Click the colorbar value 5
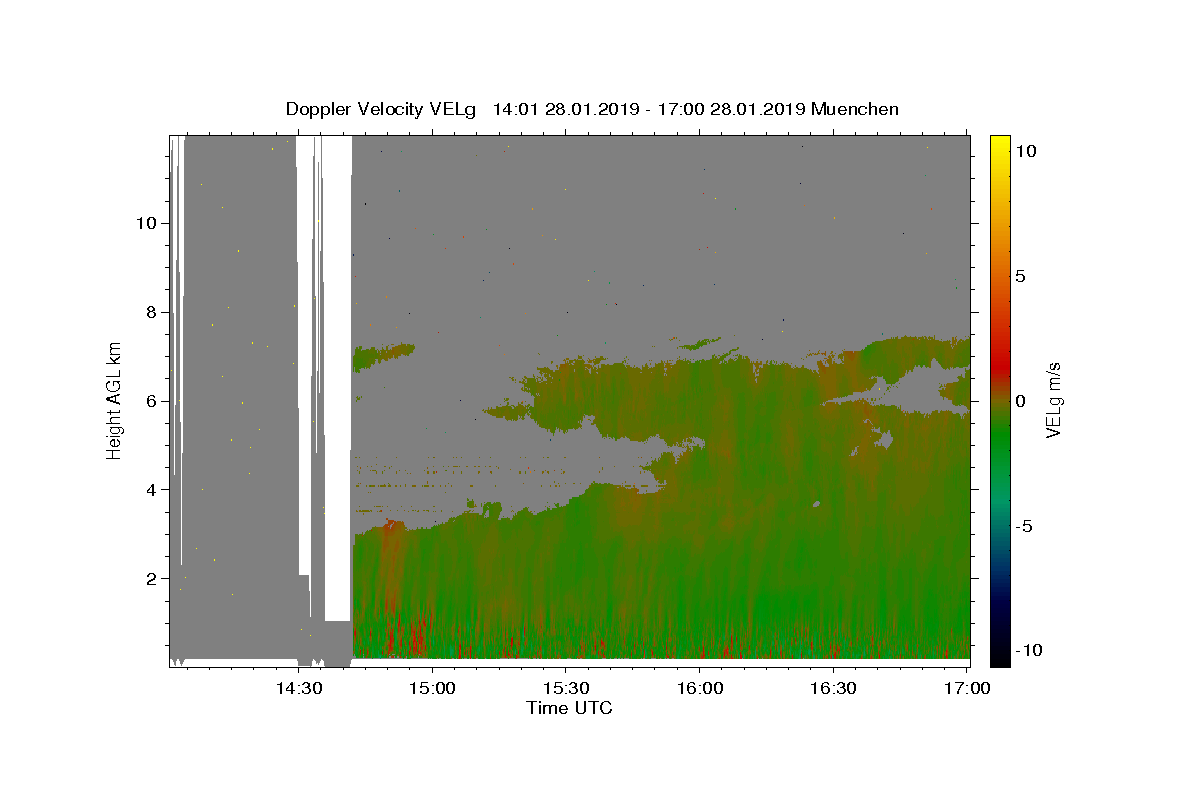Screen dimensions: 1200x800 coord(1020,276)
